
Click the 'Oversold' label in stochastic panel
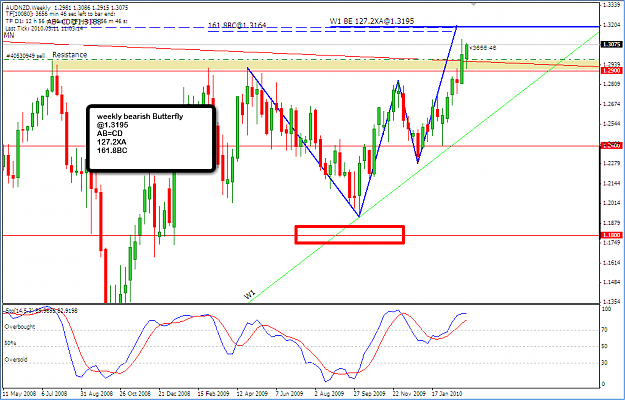tap(16, 360)
